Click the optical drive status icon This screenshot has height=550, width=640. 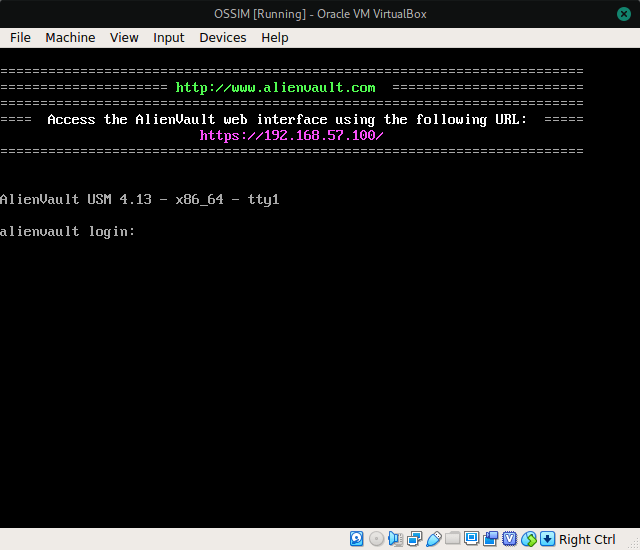376,539
